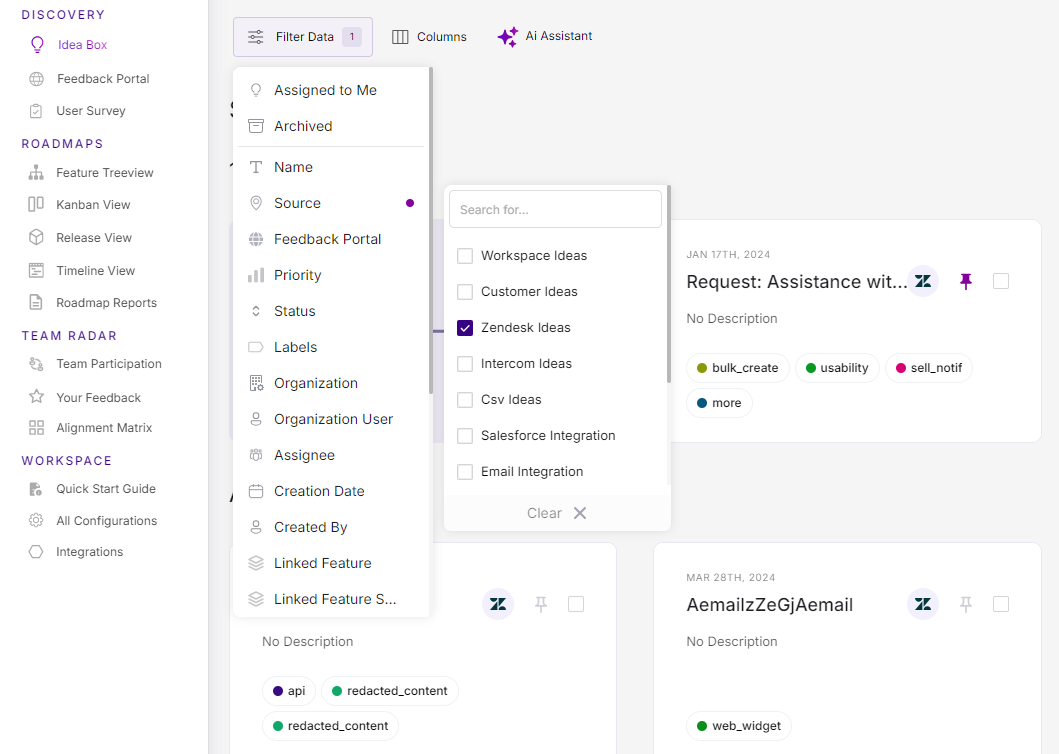Unpin the Request Assistance card
This screenshot has height=754, width=1059.
[965, 281]
